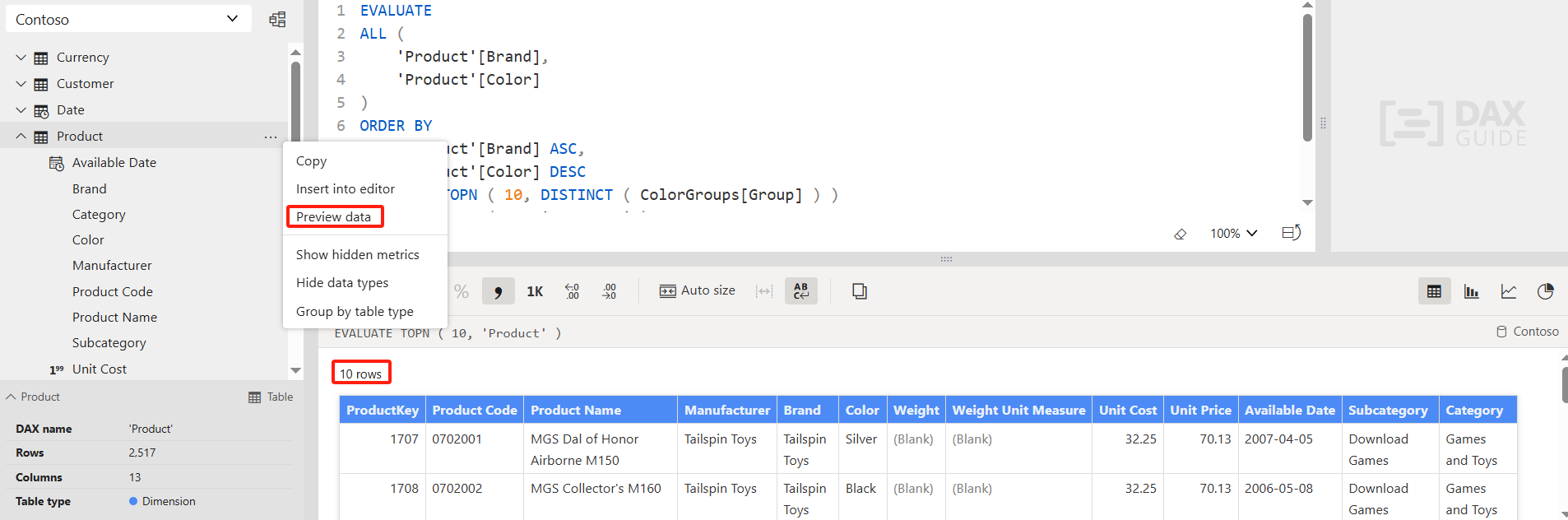
Task: Click the Unit Price column header
Action: (1201, 410)
